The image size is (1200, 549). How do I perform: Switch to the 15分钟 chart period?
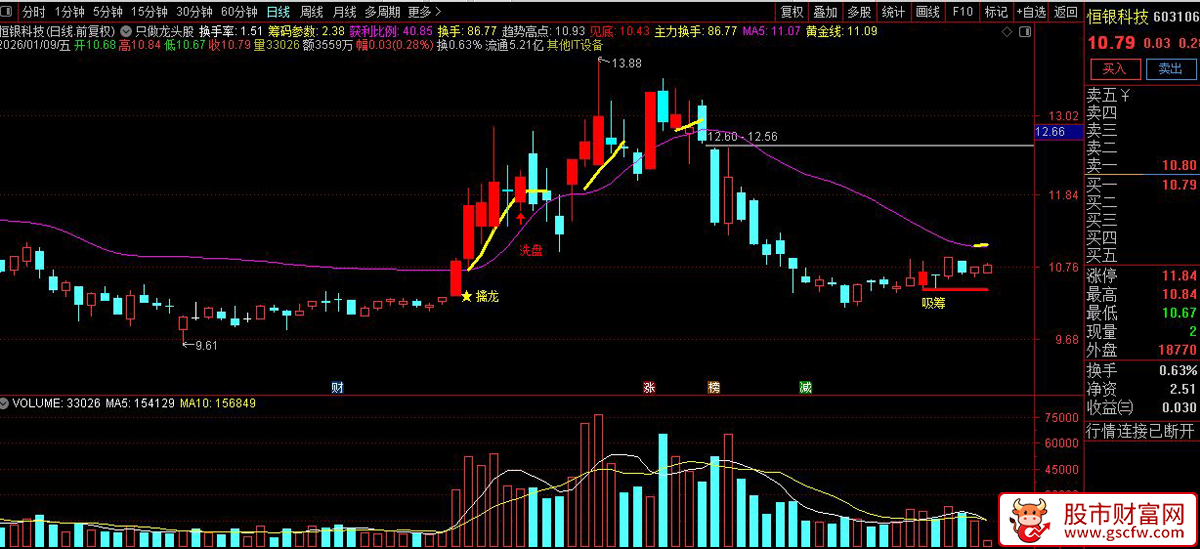click(x=150, y=12)
